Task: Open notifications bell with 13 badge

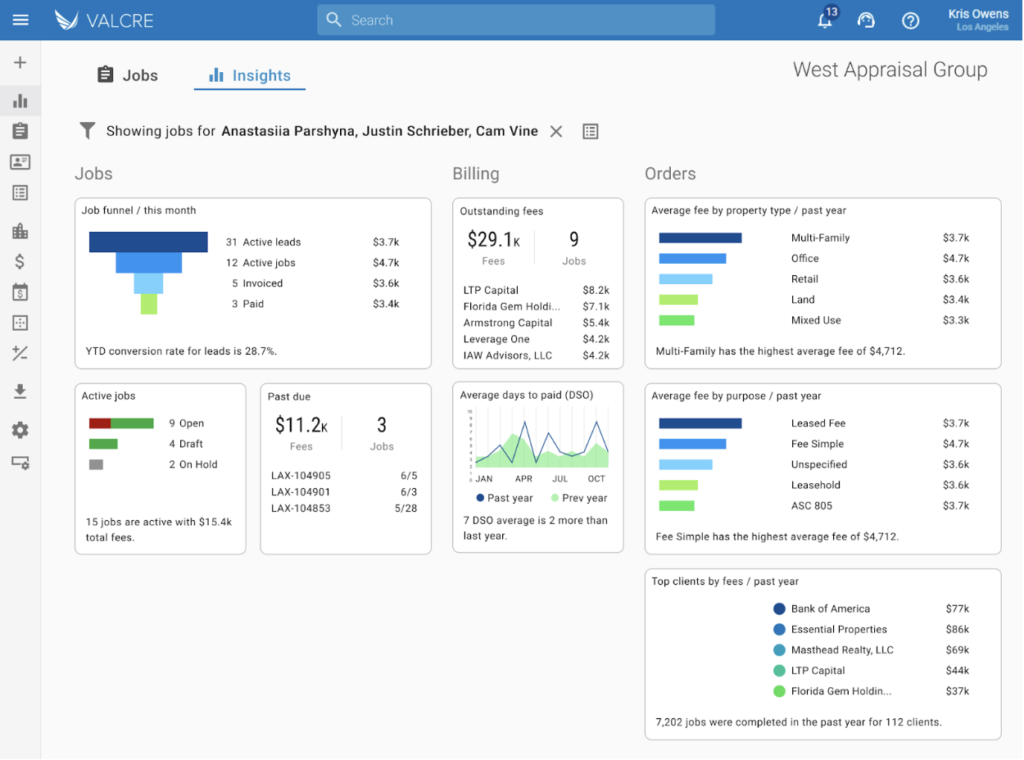Action: (x=825, y=19)
